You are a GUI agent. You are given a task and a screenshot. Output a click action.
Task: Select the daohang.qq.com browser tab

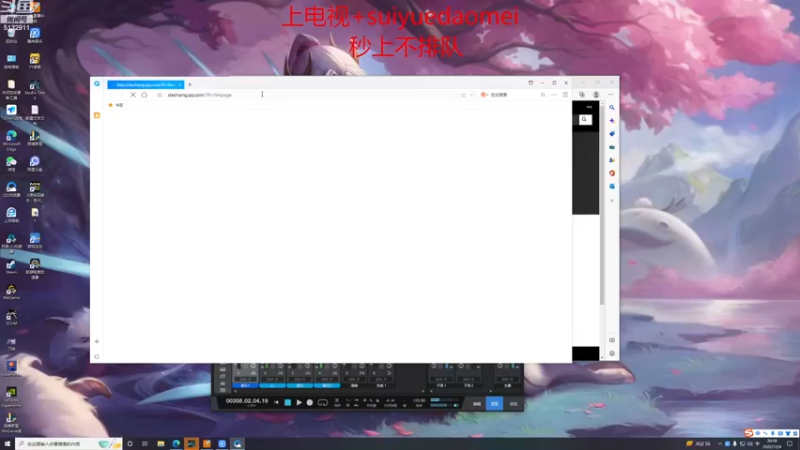tap(145, 85)
